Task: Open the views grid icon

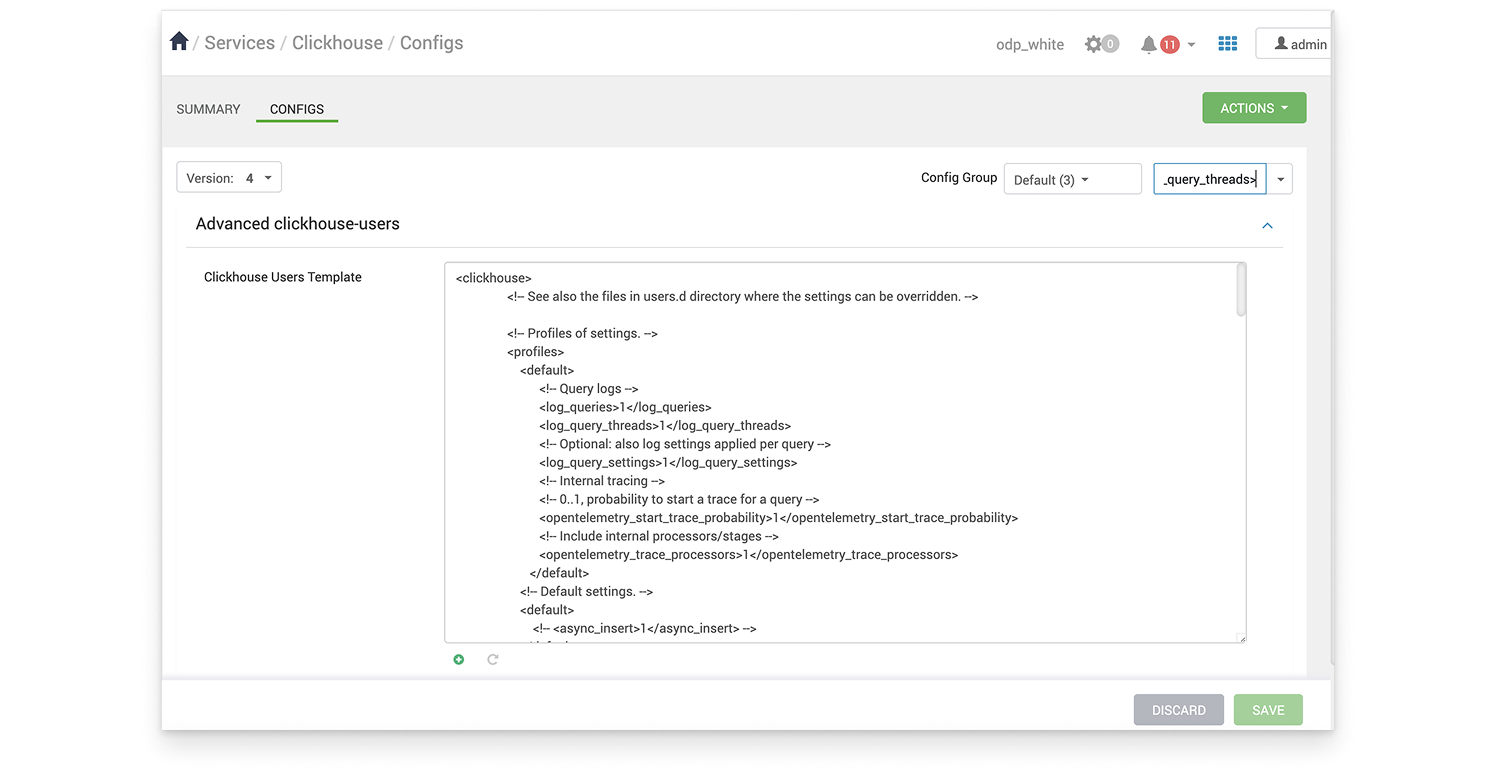Action: click(1228, 44)
